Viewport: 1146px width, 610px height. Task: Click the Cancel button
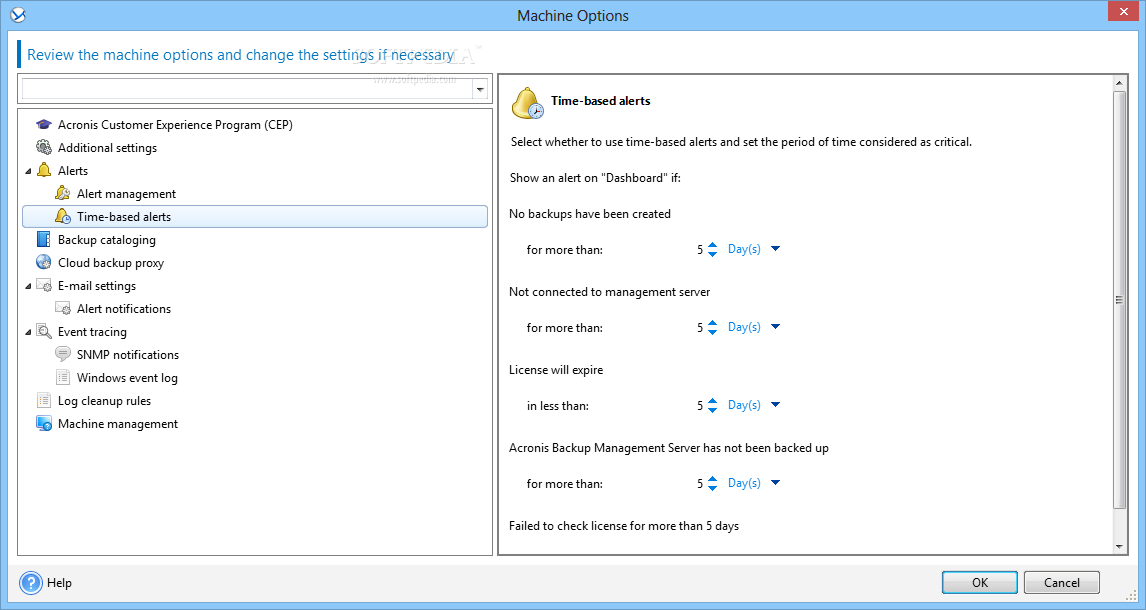coord(1061,582)
